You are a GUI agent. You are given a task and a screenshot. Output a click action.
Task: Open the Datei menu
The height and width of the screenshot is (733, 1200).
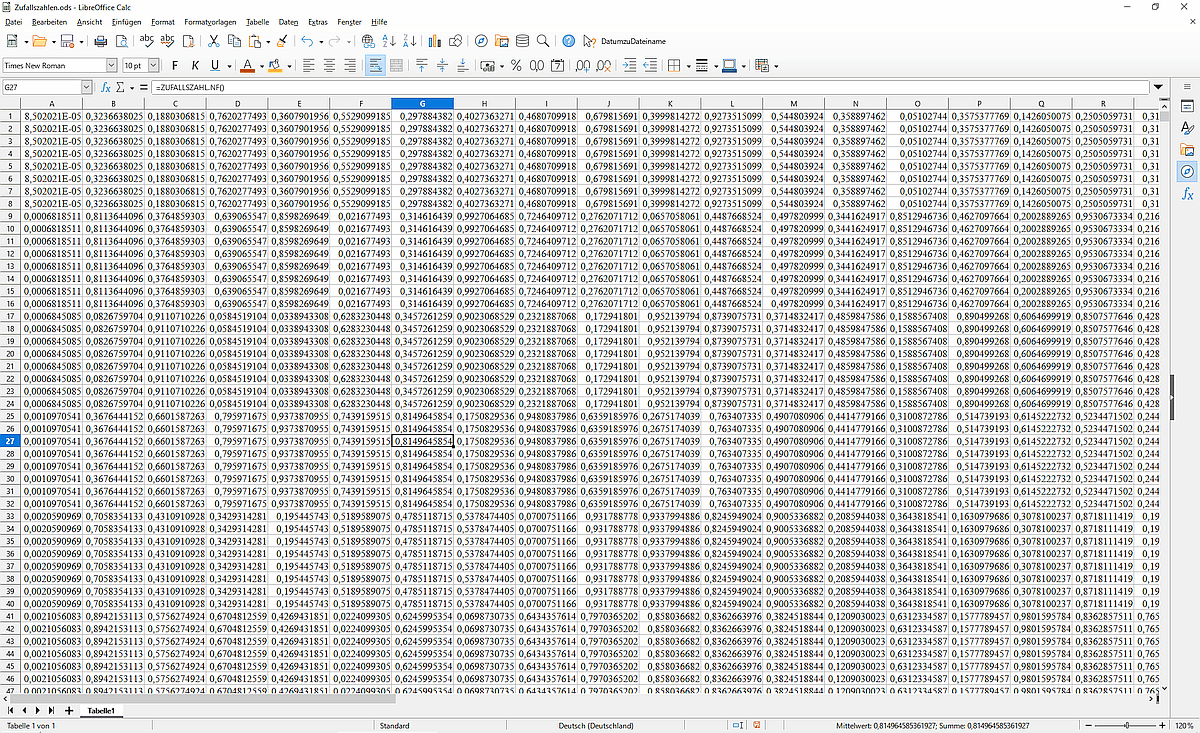[x=14, y=21]
